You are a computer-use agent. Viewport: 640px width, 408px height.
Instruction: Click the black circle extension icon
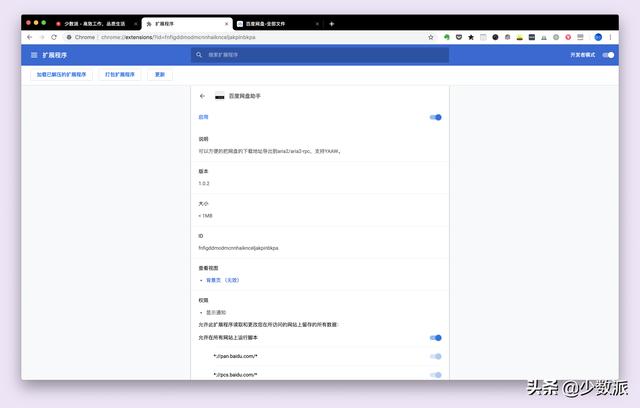[495, 37]
